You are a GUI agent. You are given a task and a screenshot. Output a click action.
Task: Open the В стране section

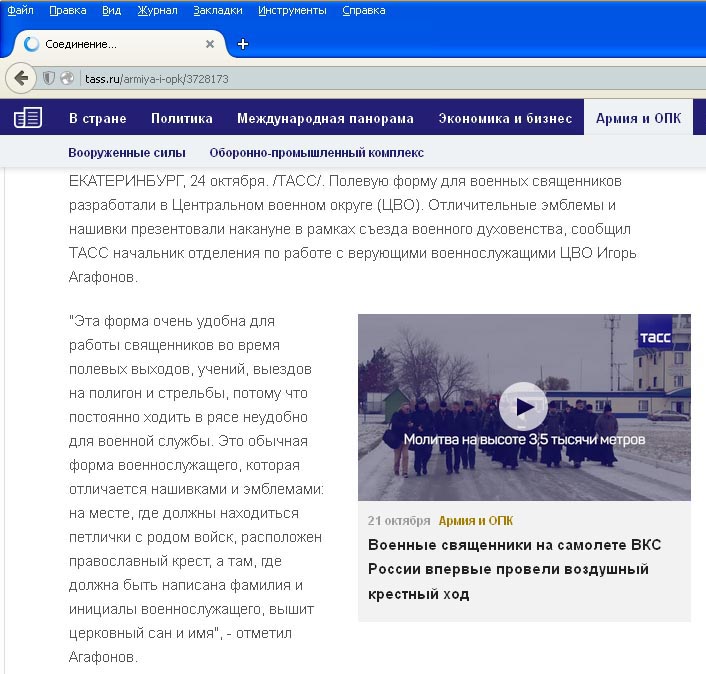coord(98,118)
